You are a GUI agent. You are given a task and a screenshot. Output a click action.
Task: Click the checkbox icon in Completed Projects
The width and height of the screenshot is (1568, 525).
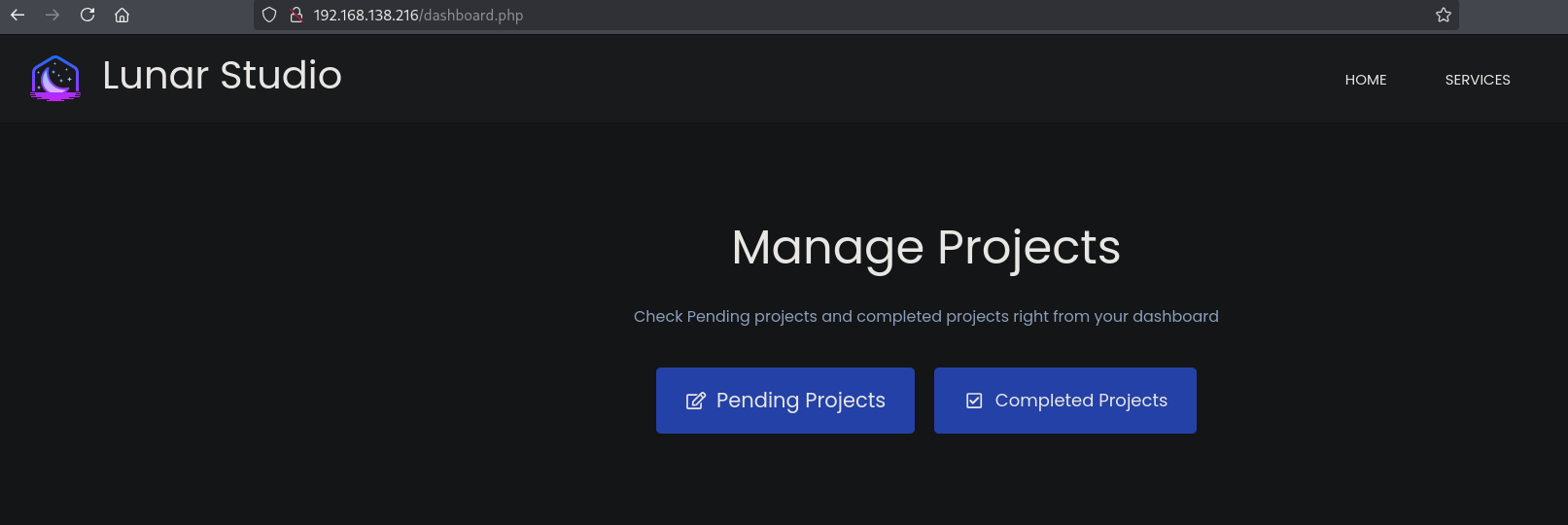[974, 401]
